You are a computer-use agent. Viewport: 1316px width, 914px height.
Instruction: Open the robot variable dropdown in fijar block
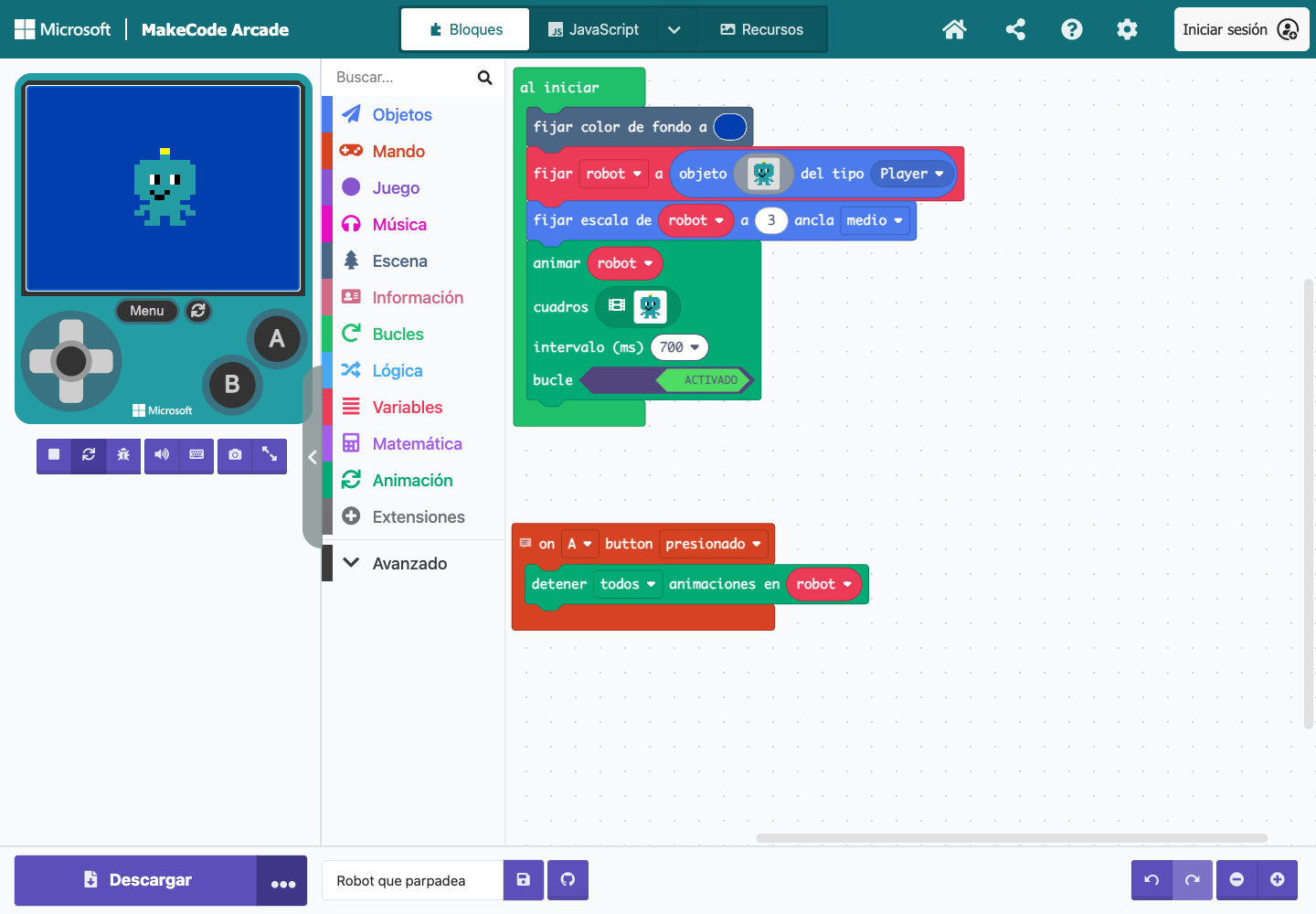(x=613, y=174)
